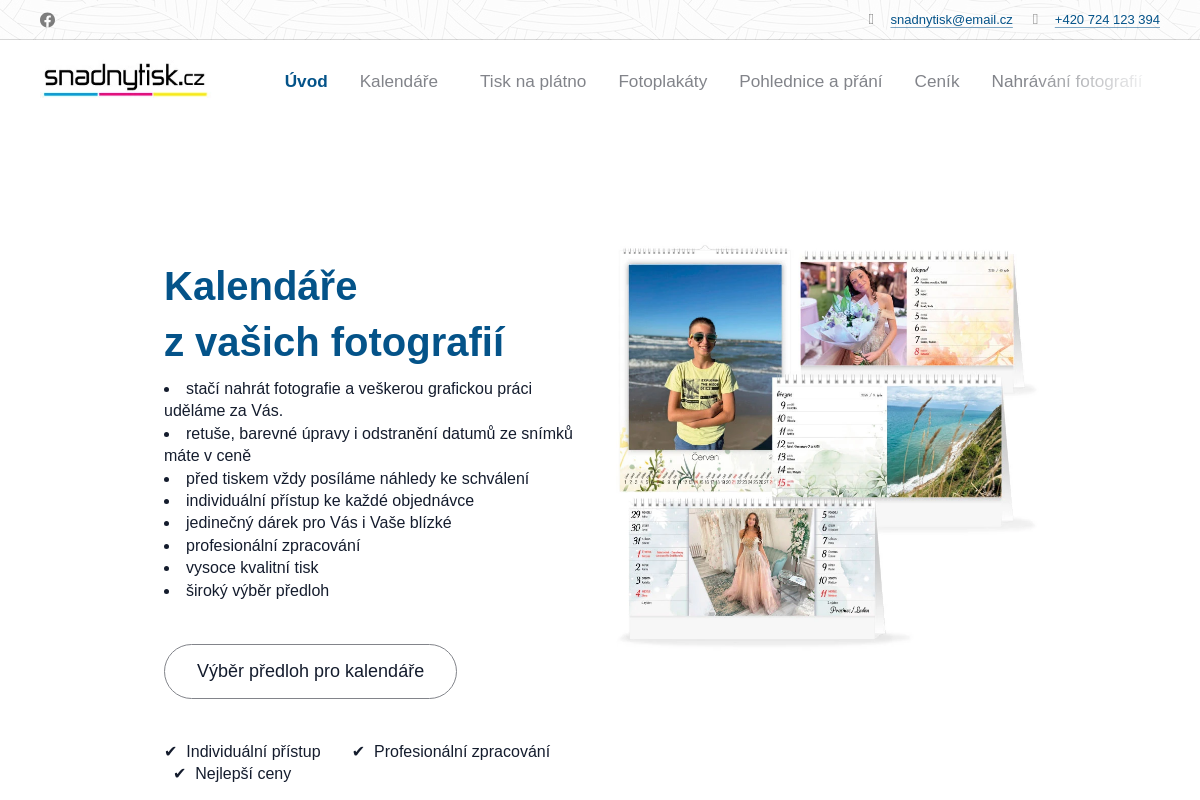Navigate to Fotoplakáty
This screenshot has width=1200, height=800.
coord(662,82)
